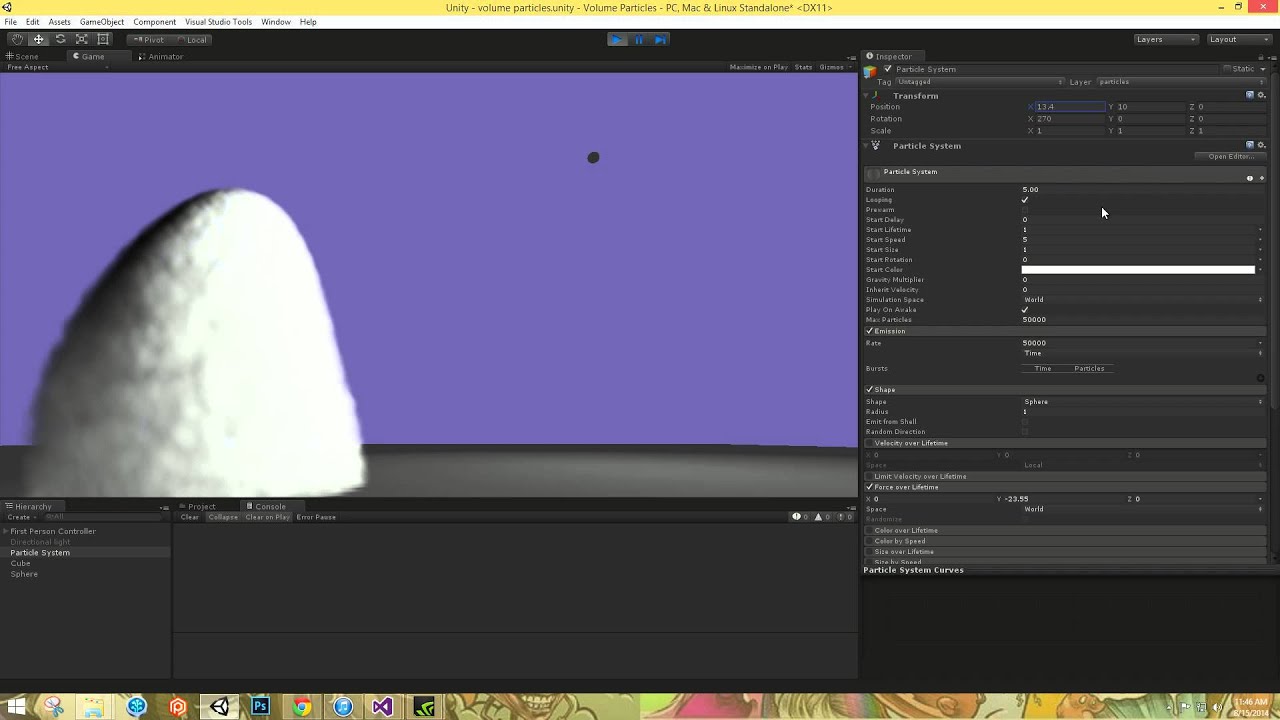Toggle the Play On Awake checkbox
Screen dimensions: 1280x720
(x=1025, y=310)
